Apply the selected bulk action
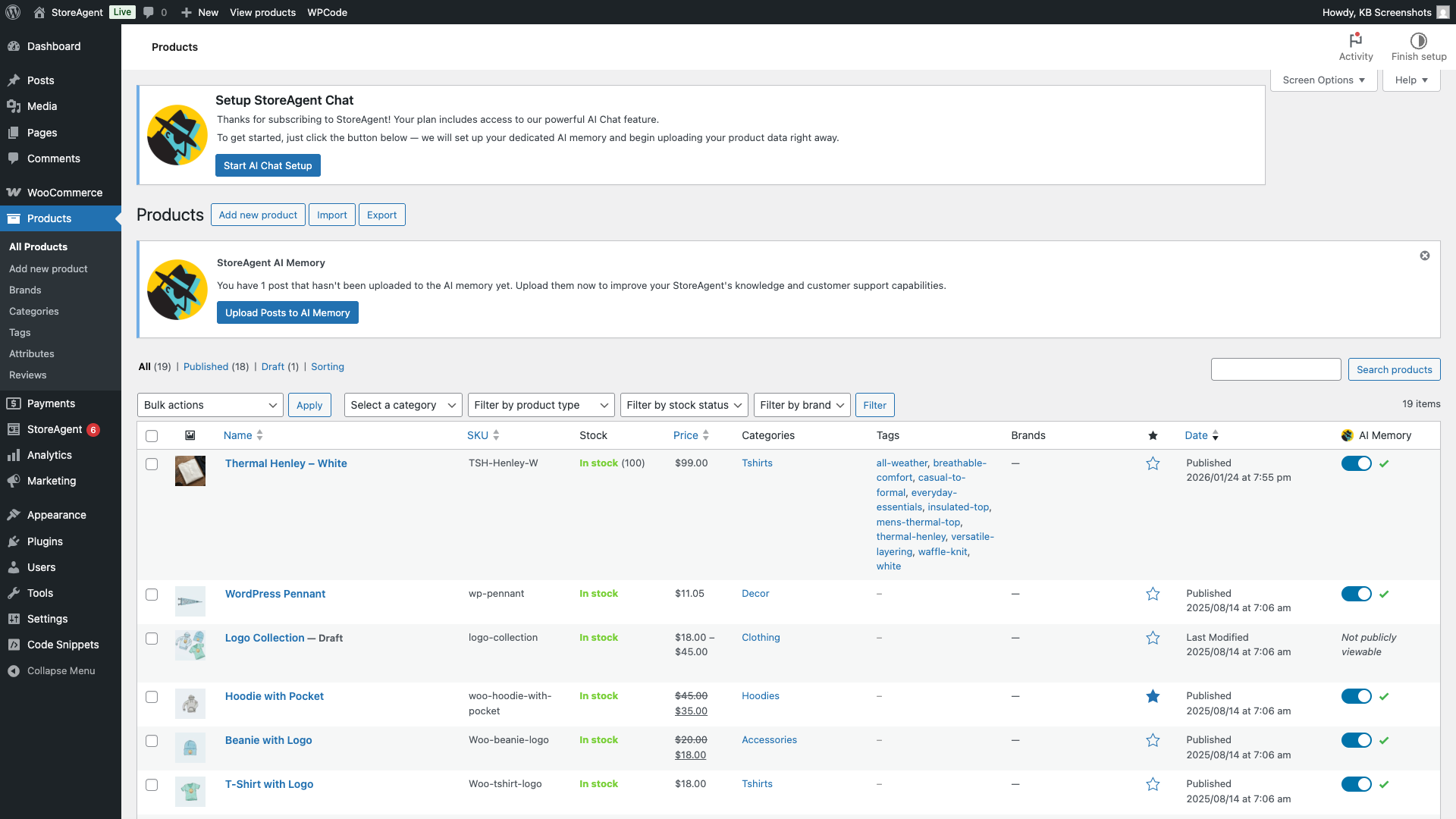1456x819 pixels. coord(309,405)
